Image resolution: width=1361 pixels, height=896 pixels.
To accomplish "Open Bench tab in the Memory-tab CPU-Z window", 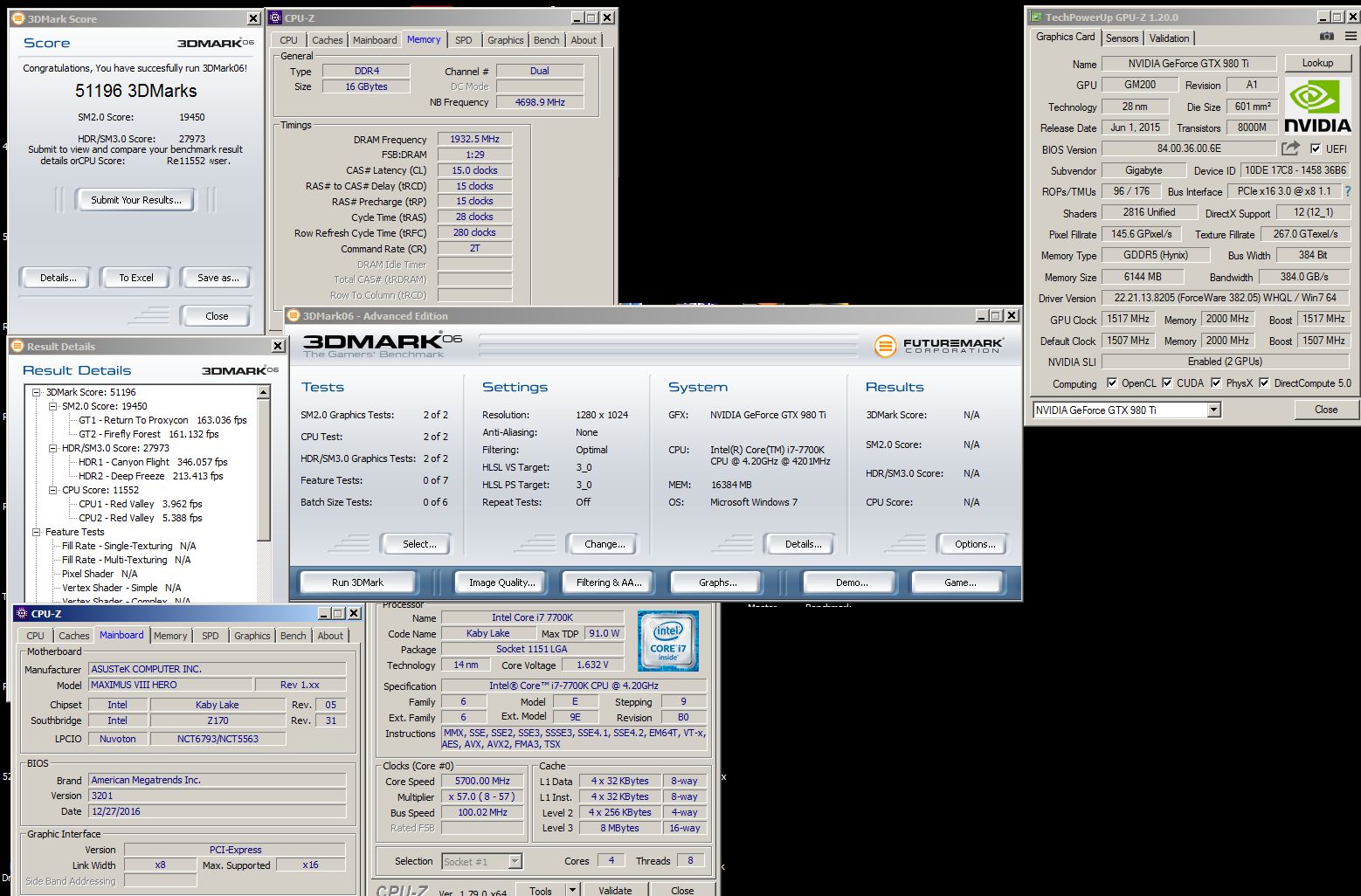I will [x=546, y=40].
